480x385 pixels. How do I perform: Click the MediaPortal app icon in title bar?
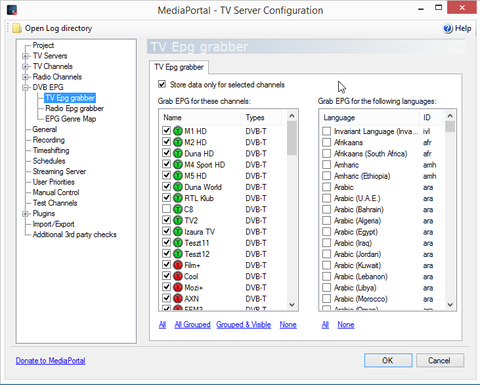(x=12, y=10)
